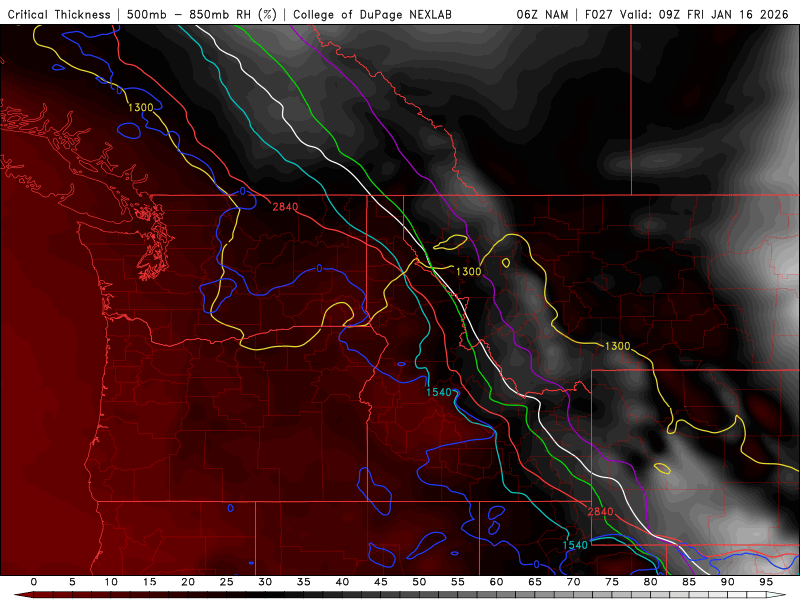Image resolution: width=800 pixels, height=600 pixels.
Task: Select the "500mb − 850mb RH (%)" header label
Action: click(202, 14)
